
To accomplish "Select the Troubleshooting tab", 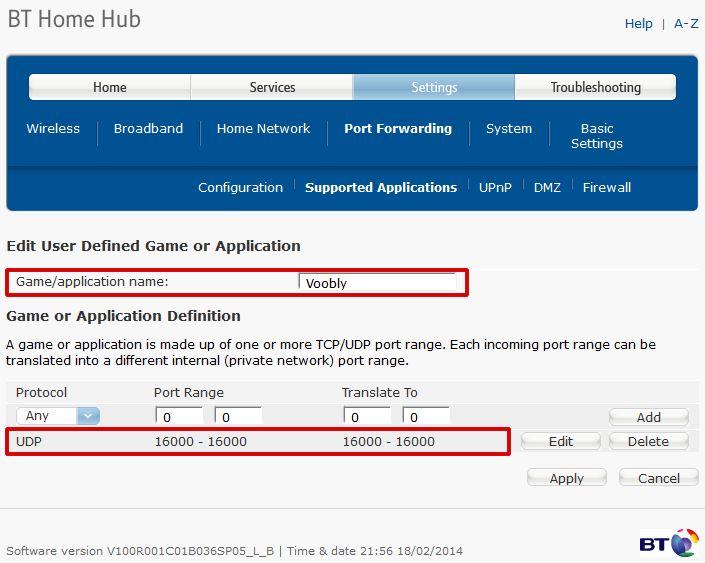I will pyautogui.click(x=595, y=88).
